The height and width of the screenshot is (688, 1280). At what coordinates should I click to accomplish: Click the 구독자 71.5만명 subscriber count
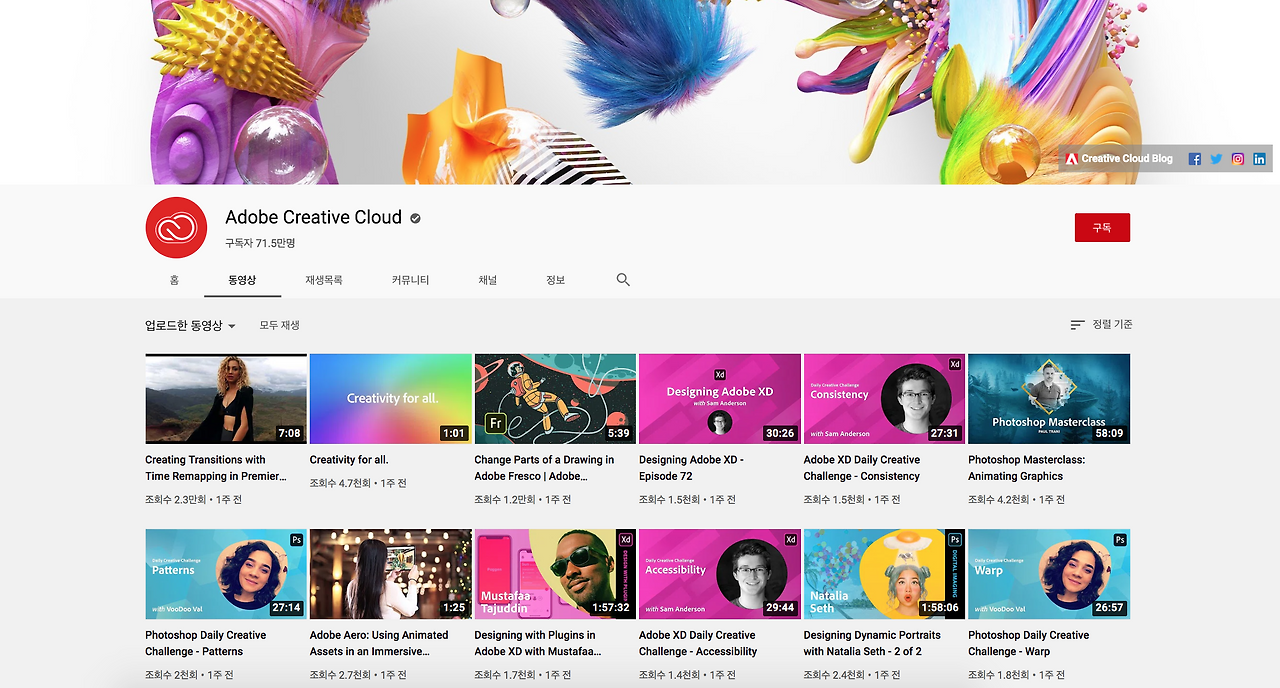pyautogui.click(x=260, y=243)
